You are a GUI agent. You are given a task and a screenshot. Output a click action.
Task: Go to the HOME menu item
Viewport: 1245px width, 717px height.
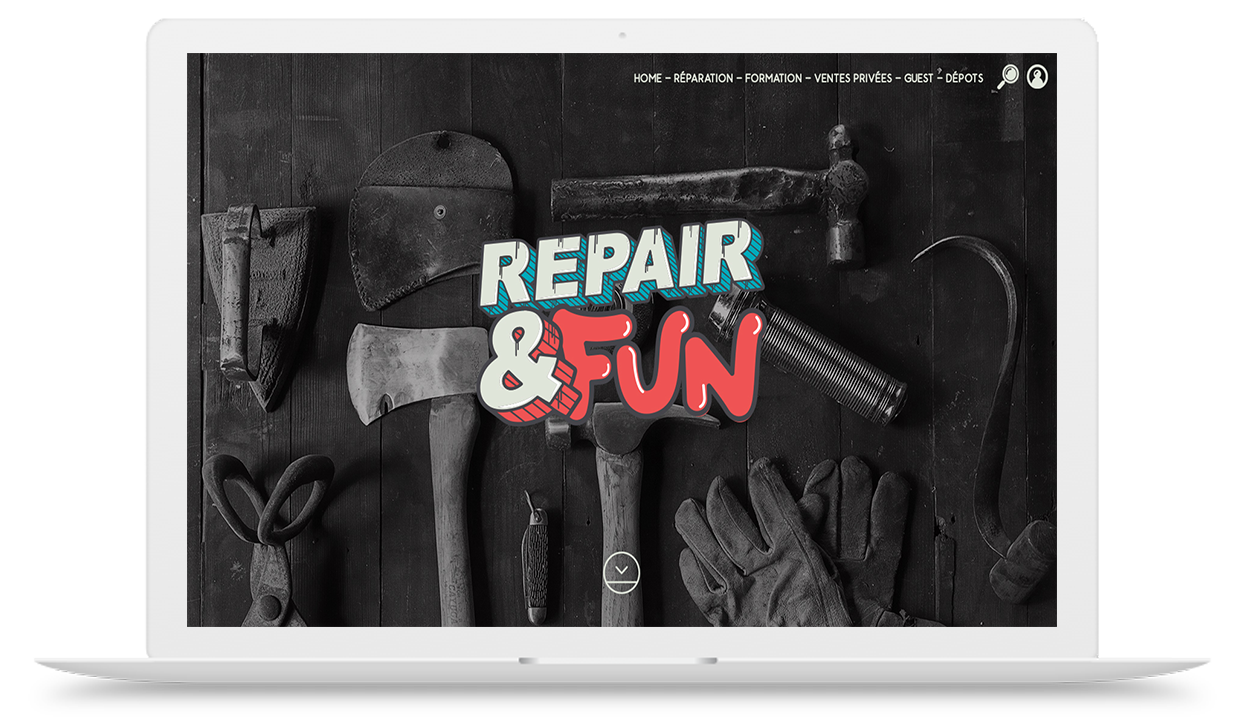pyautogui.click(x=647, y=78)
